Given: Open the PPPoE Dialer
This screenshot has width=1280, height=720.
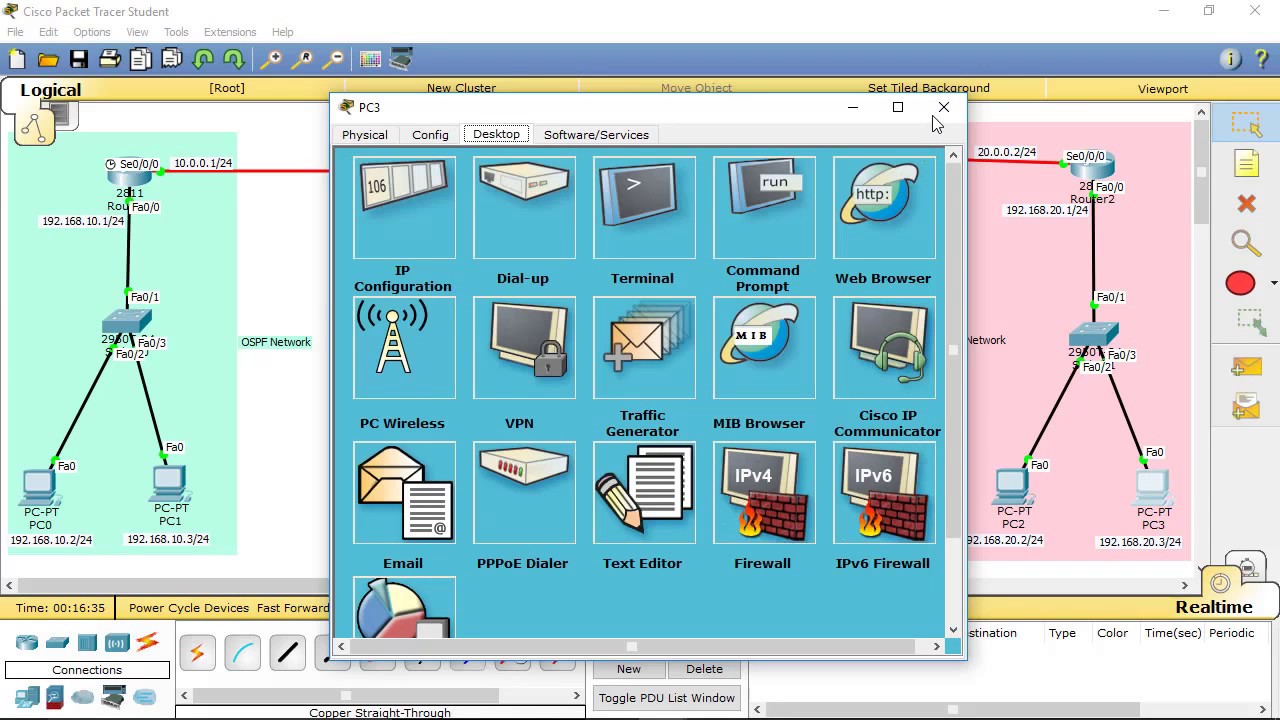Looking at the screenshot, I should tap(524, 492).
